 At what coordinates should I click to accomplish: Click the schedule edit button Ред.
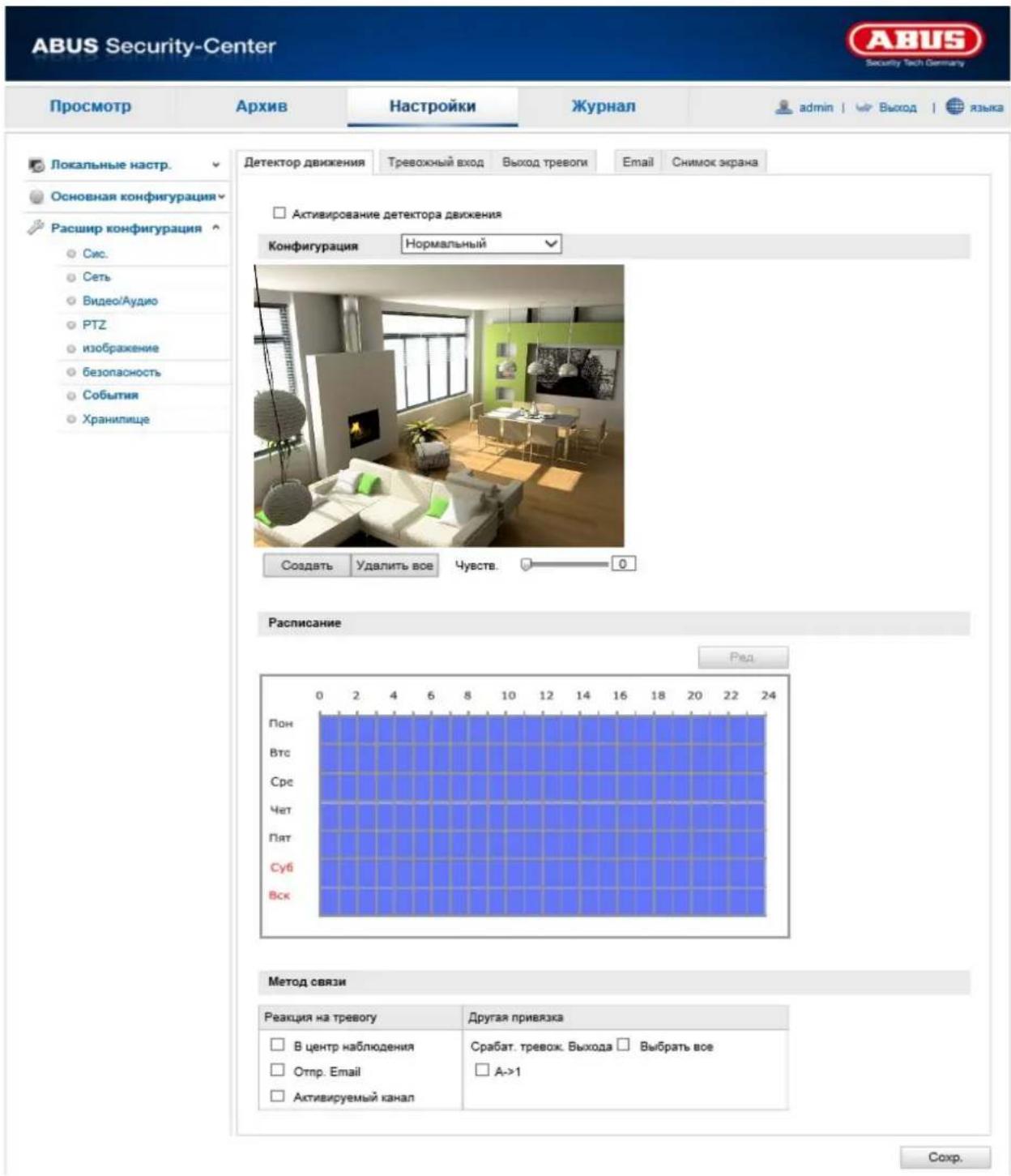click(743, 657)
